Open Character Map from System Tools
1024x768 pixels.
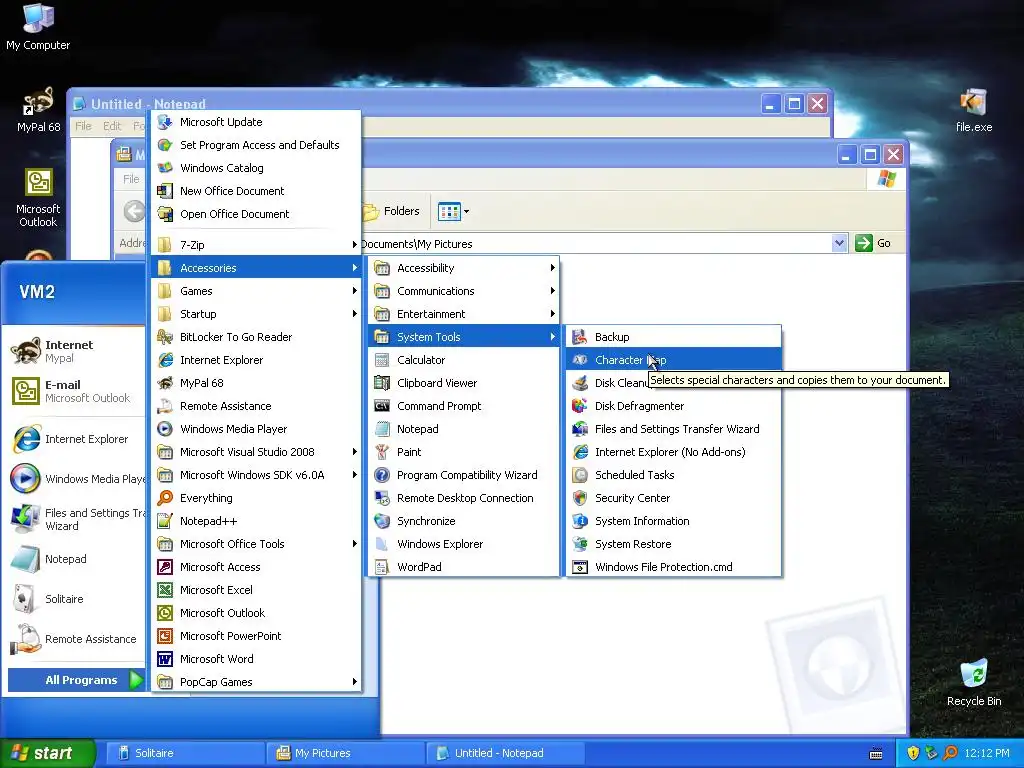tap(673, 360)
